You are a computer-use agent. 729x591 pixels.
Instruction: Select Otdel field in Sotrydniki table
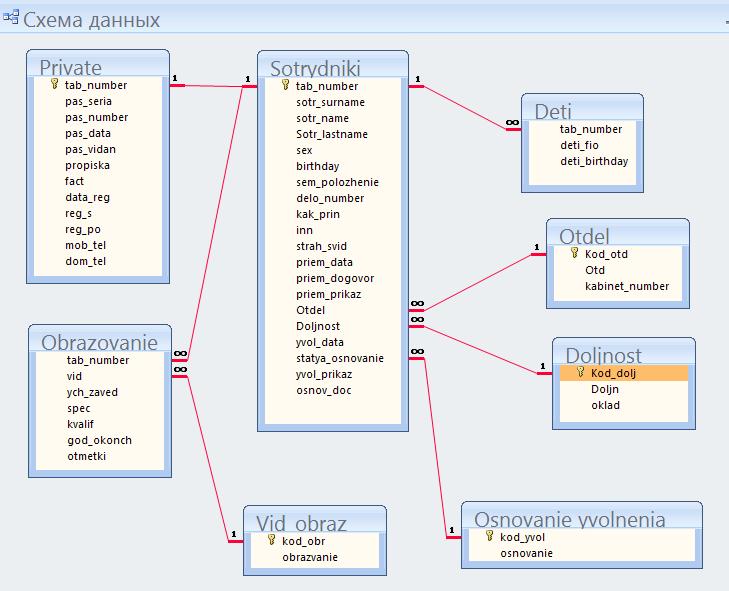[311, 310]
